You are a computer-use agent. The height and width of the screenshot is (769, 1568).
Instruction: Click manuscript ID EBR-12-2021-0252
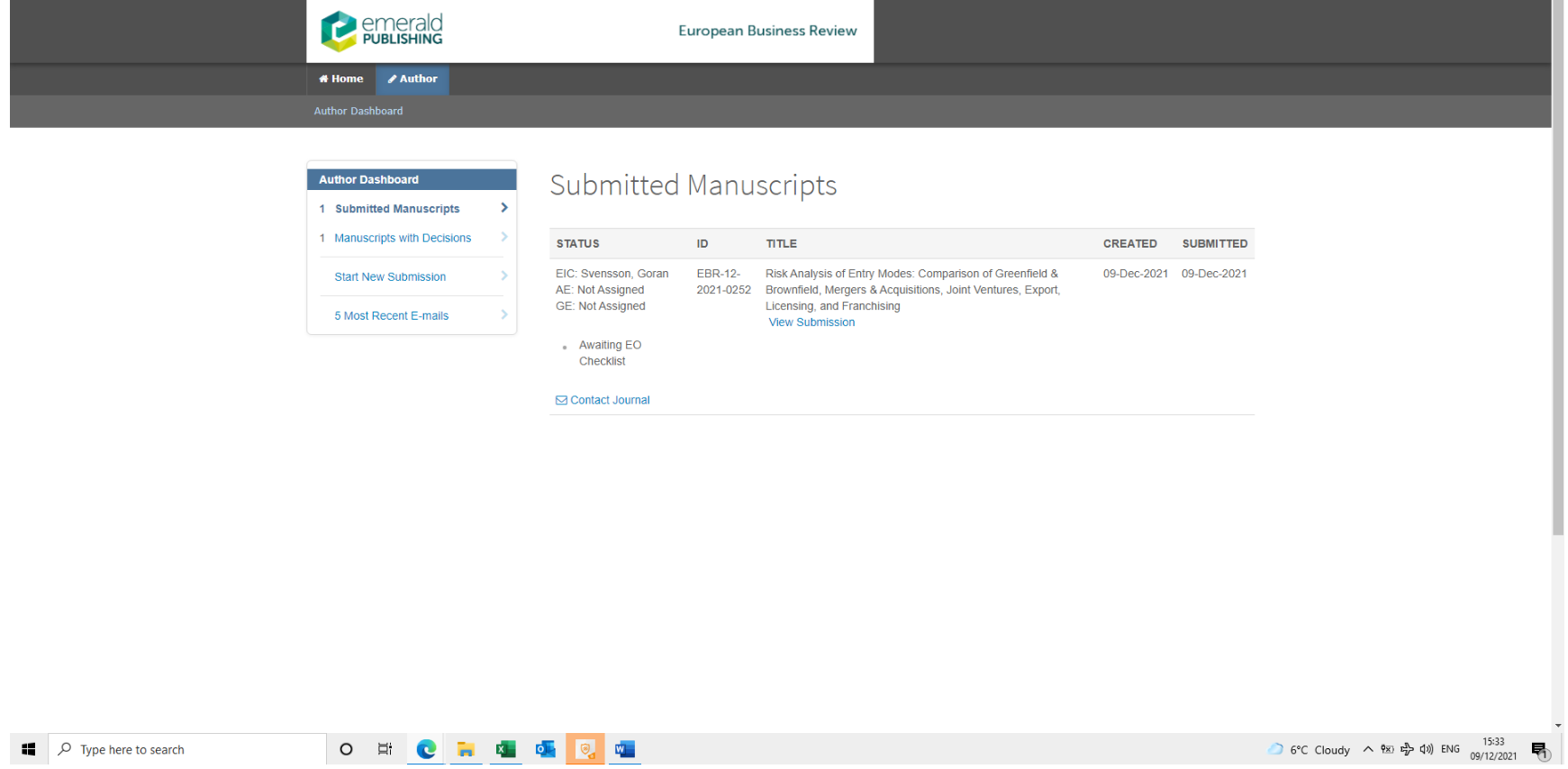click(723, 282)
